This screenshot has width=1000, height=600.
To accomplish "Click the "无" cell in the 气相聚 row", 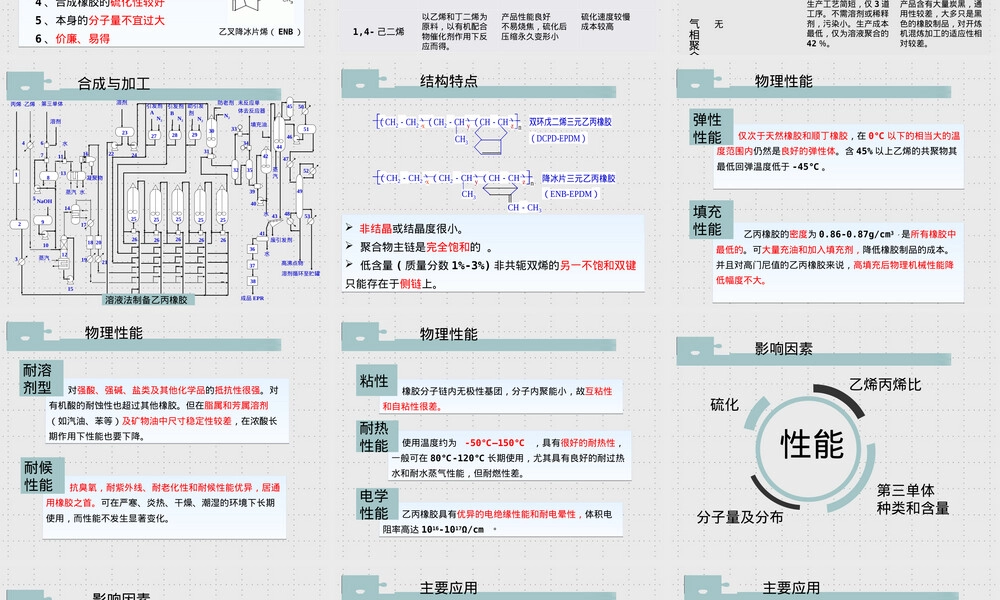I will point(719,24).
